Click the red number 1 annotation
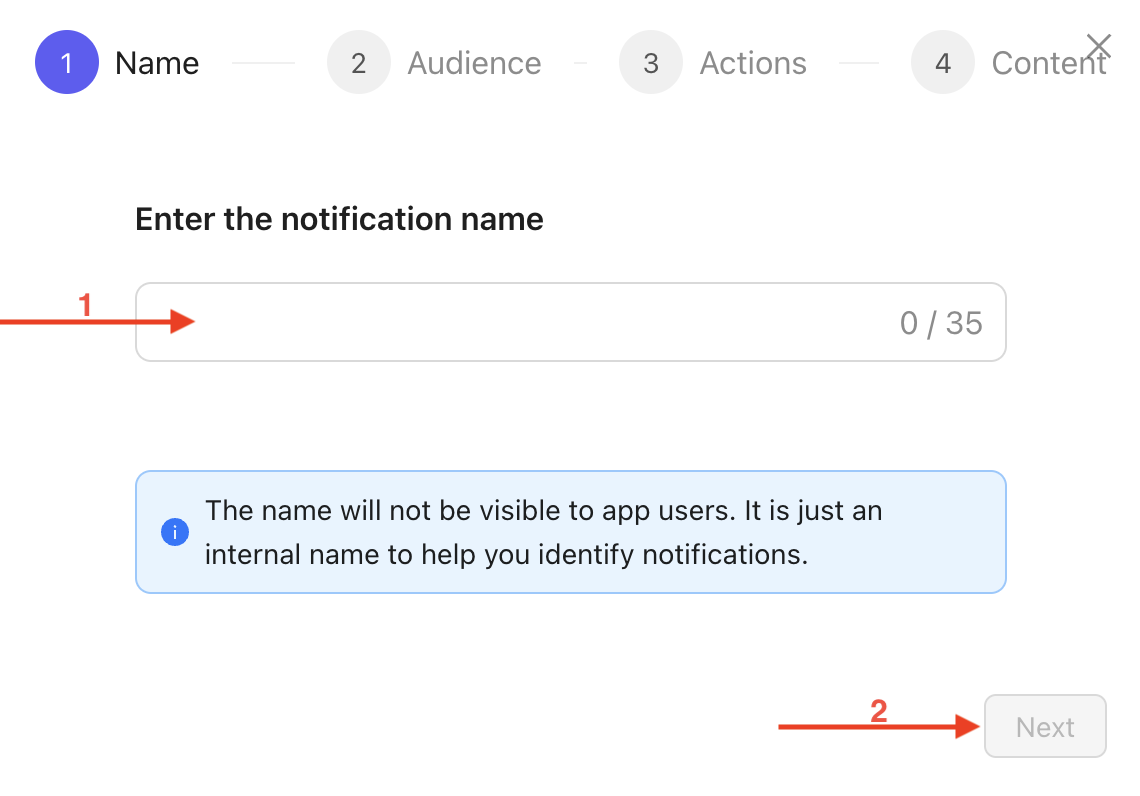 86,304
